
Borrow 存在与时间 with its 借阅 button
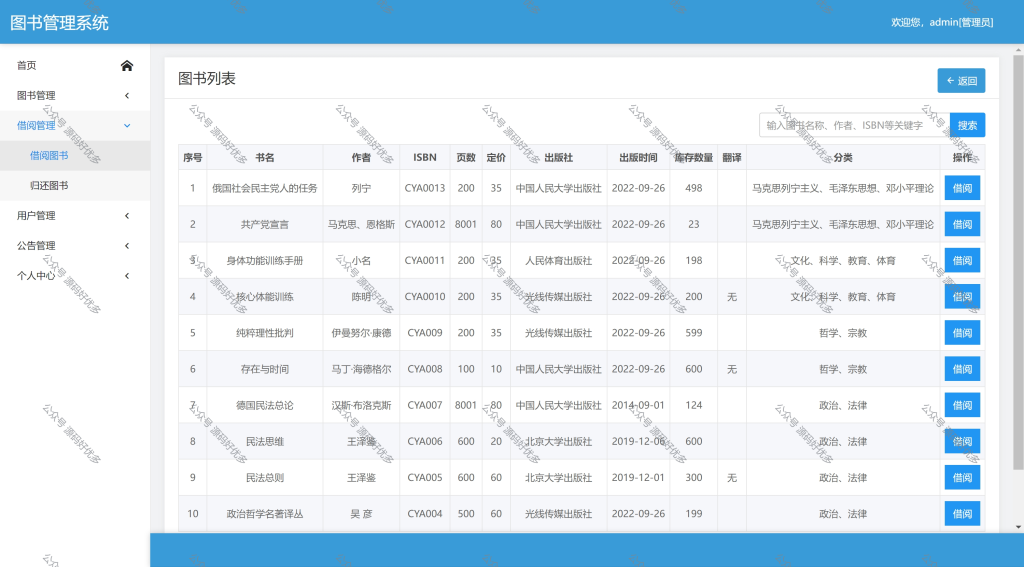click(x=962, y=369)
